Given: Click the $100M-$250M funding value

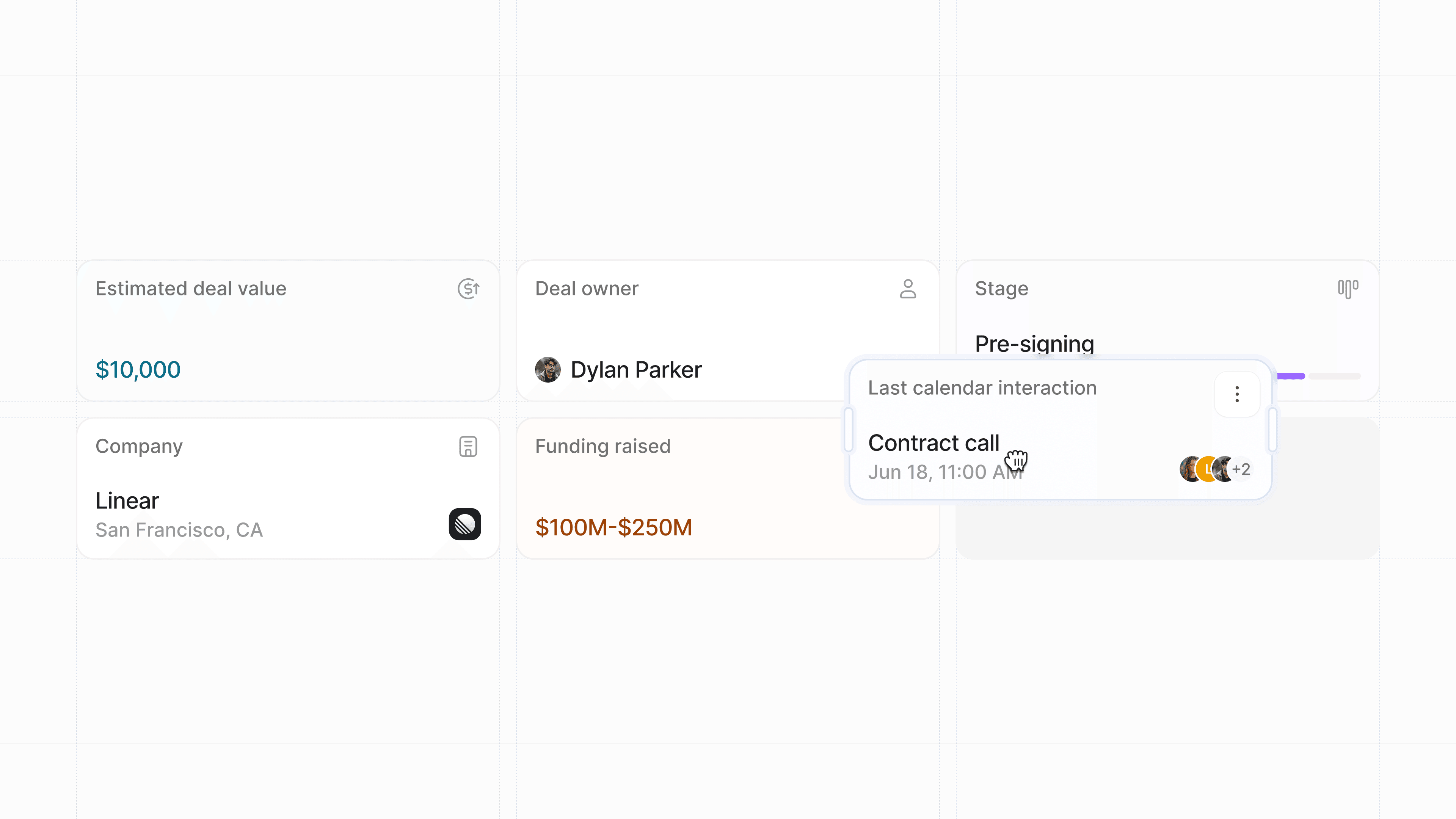Looking at the screenshot, I should coord(613,527).
